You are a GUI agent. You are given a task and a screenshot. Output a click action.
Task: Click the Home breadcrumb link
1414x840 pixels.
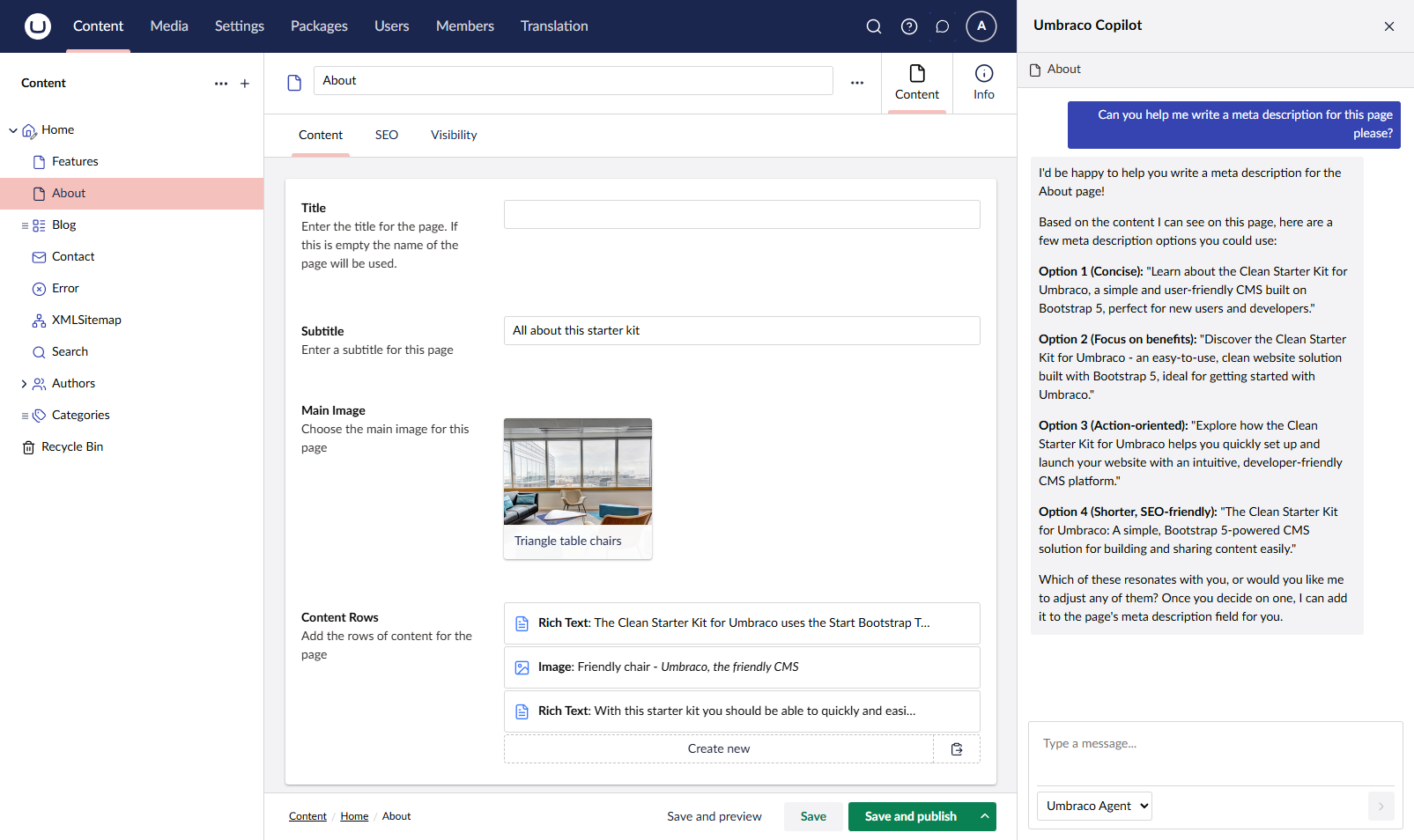[354, 816]
